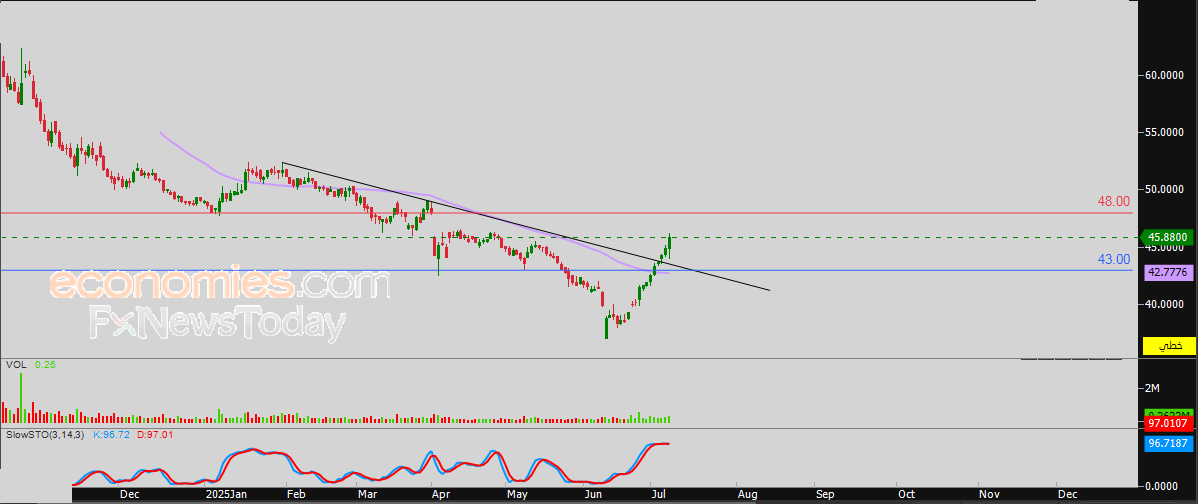Screen dimensions: 1198x504
Task: Click the Jul date axis label
Action: [658, 495]
